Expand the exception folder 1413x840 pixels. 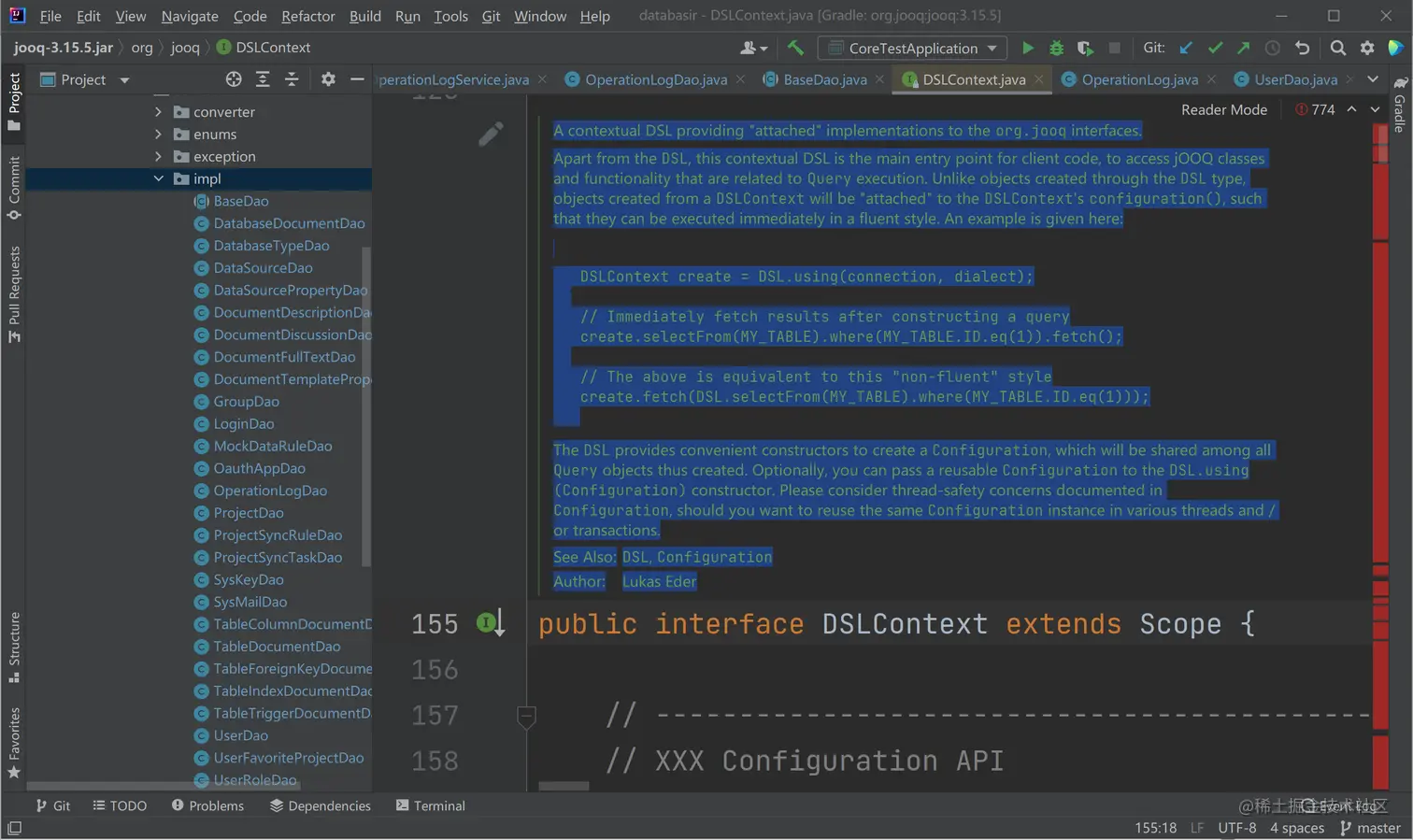point(158,156)
